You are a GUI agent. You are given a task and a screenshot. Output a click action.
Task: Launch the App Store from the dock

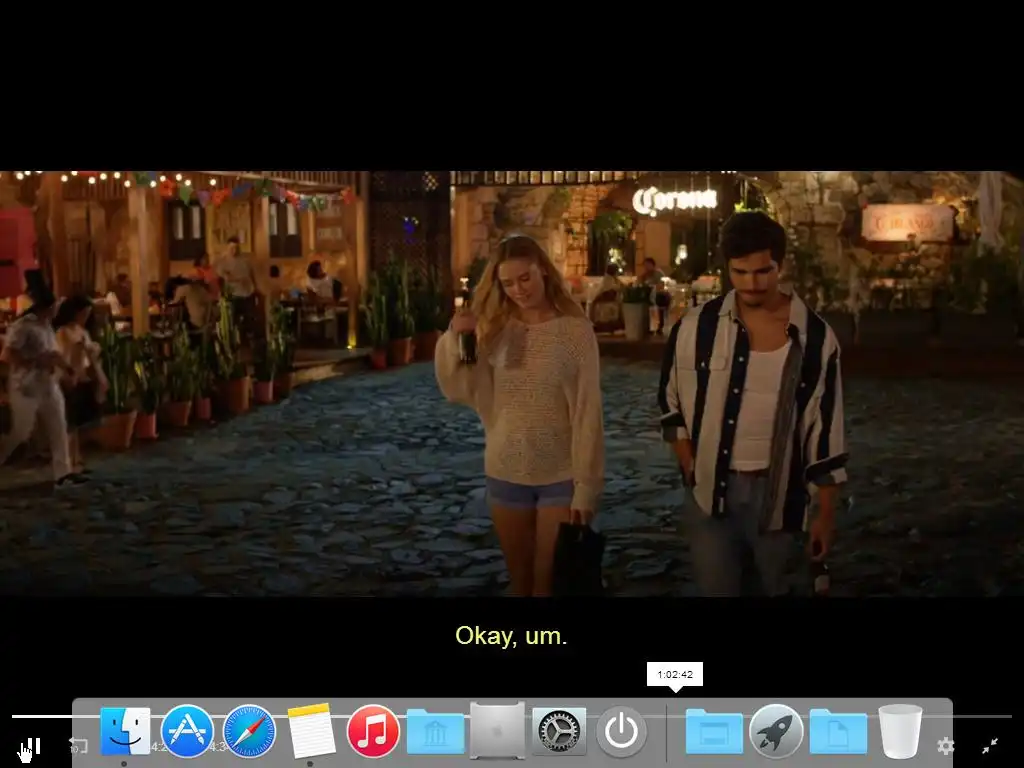pyautogui.click(x=187, y=731)
